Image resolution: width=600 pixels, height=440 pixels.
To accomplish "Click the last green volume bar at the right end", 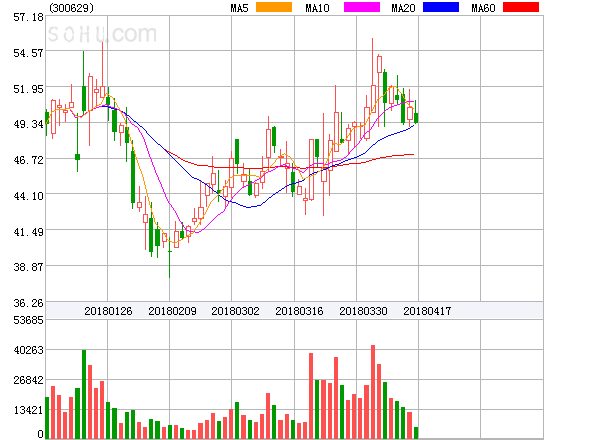I will (x=416, y=432).
